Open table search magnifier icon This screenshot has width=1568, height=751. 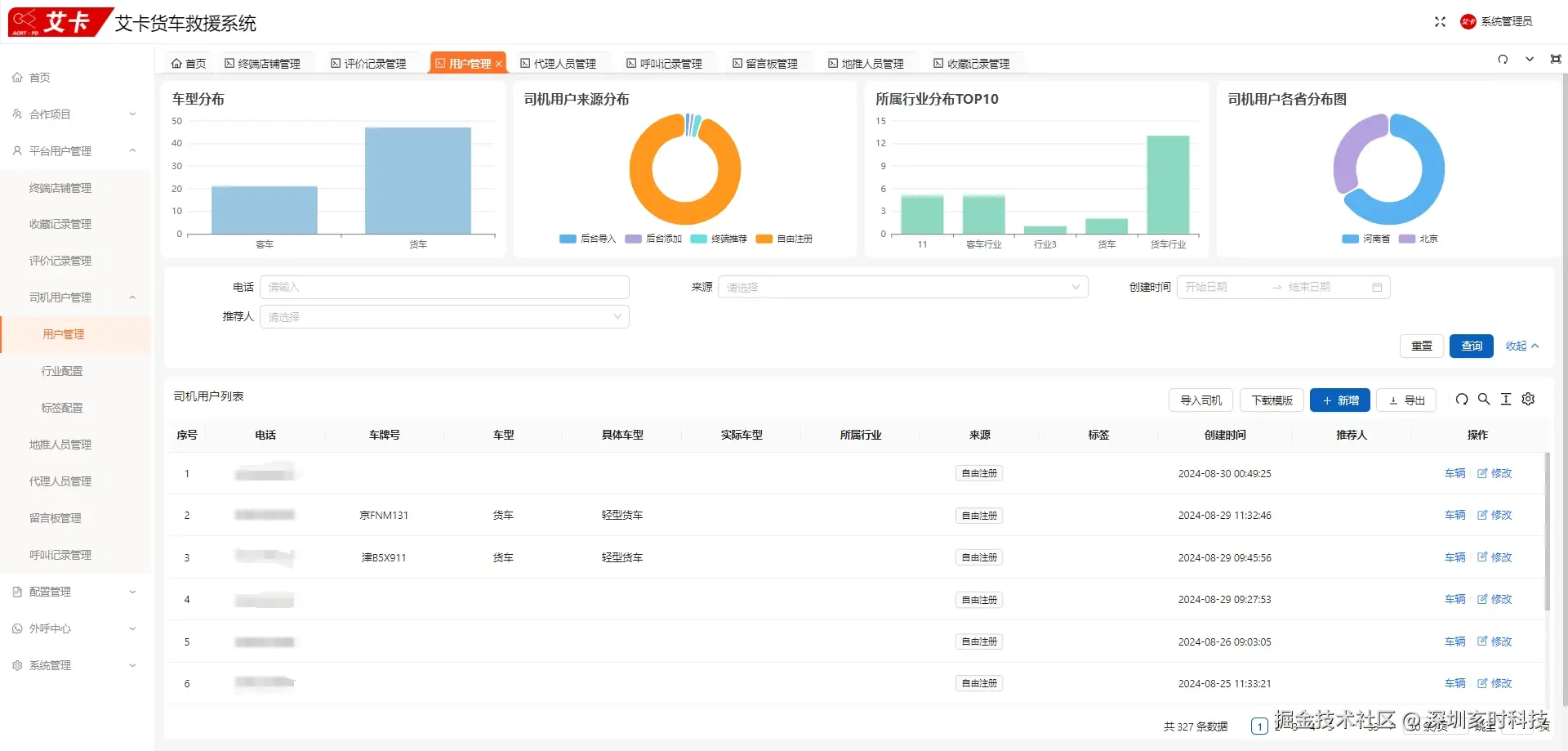[1484, 400]
